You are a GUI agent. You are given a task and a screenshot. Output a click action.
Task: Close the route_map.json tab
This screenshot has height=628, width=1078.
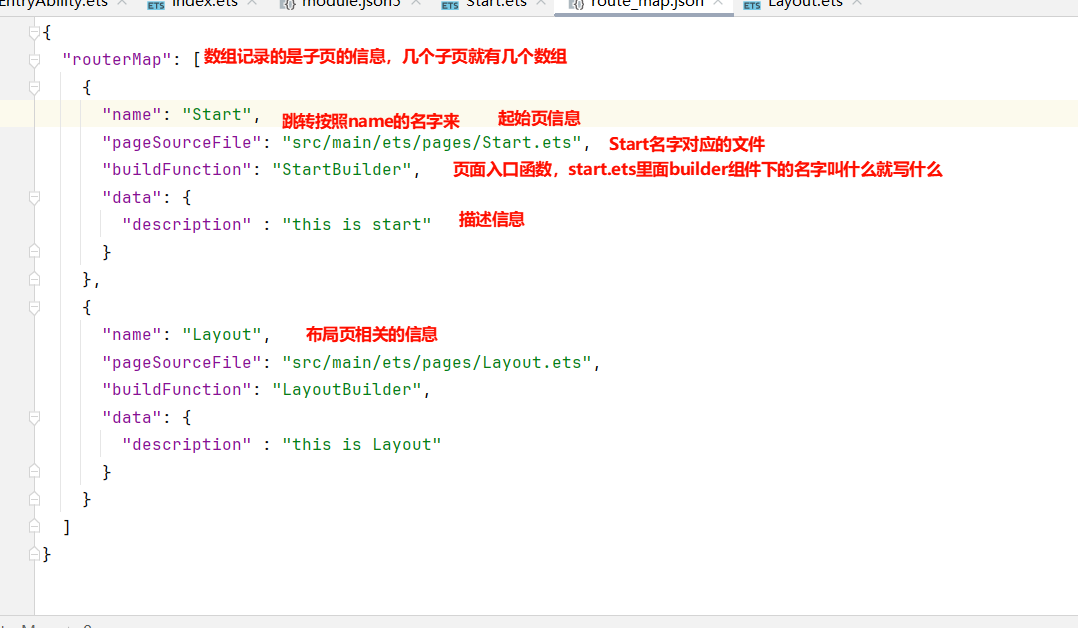pos(718,3)
